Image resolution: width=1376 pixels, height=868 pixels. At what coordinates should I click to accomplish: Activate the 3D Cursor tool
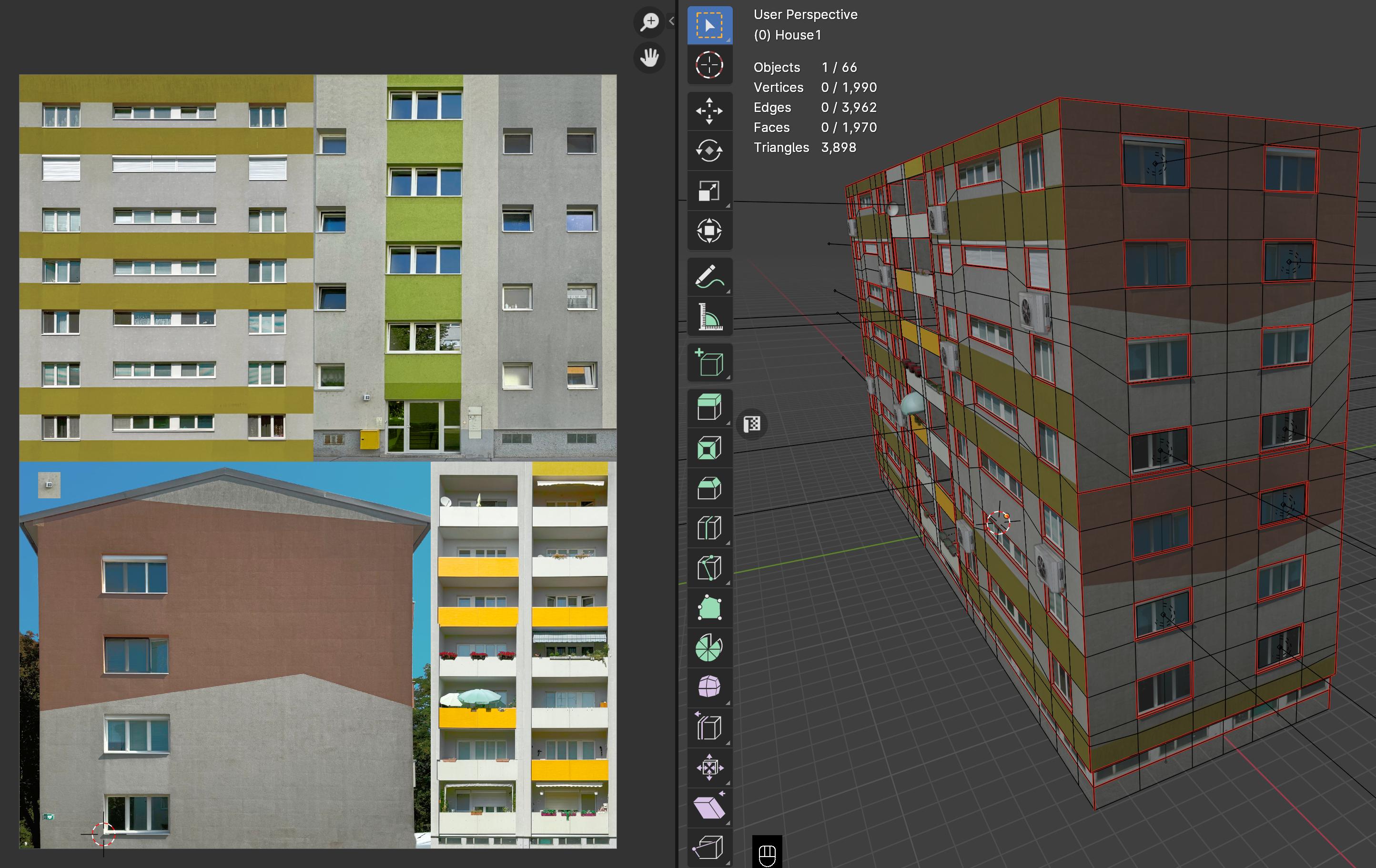pos(709,65)
